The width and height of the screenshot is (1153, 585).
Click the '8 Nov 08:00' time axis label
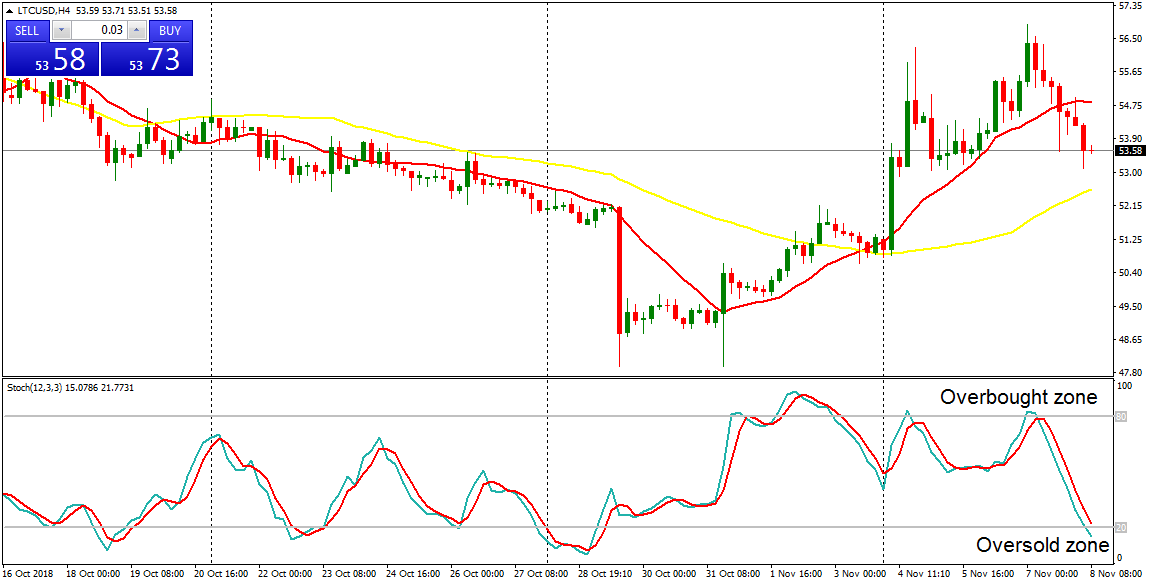click(1115, 572)
